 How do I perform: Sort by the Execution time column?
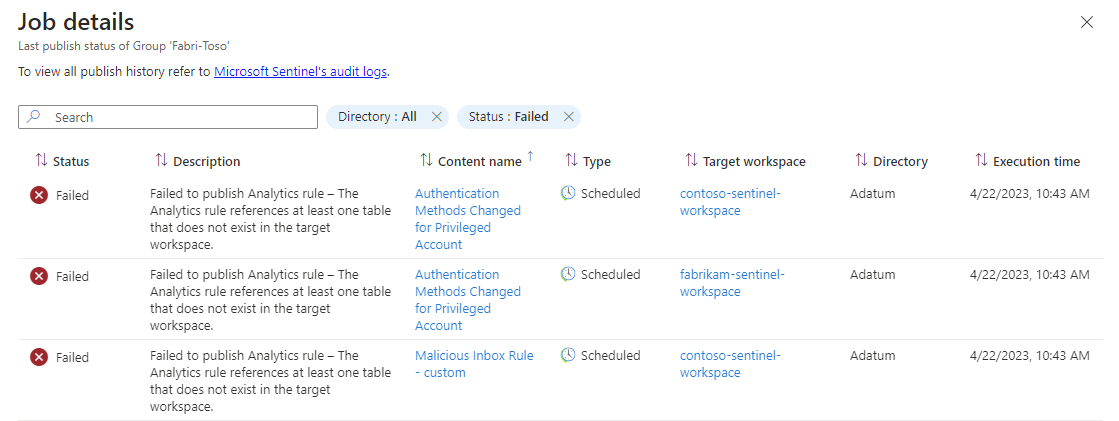click(1028, 161)
